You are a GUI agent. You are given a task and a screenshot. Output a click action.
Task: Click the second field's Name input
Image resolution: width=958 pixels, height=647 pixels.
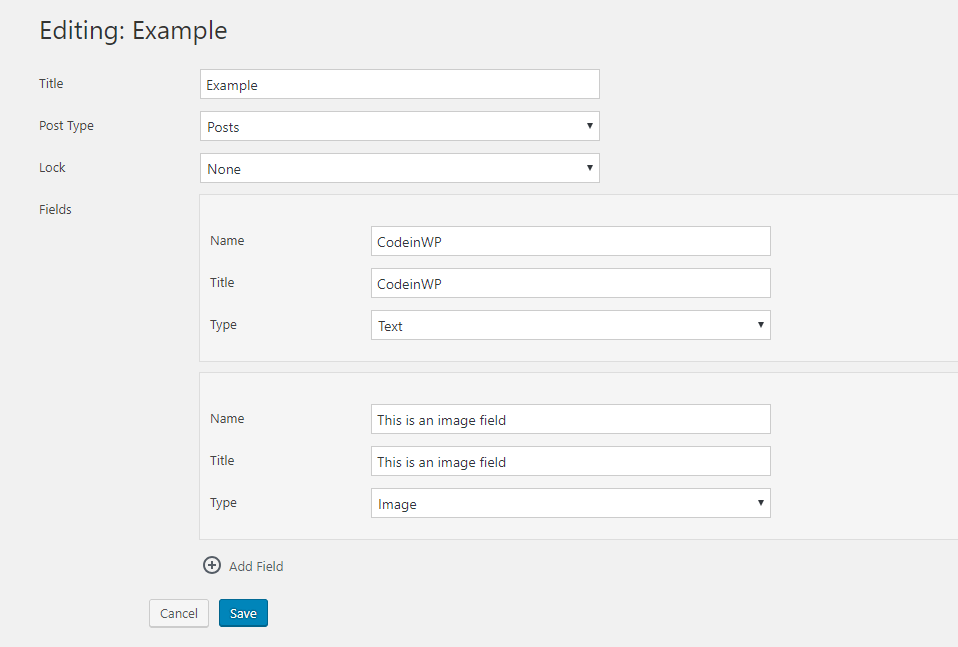pos(571,419)
